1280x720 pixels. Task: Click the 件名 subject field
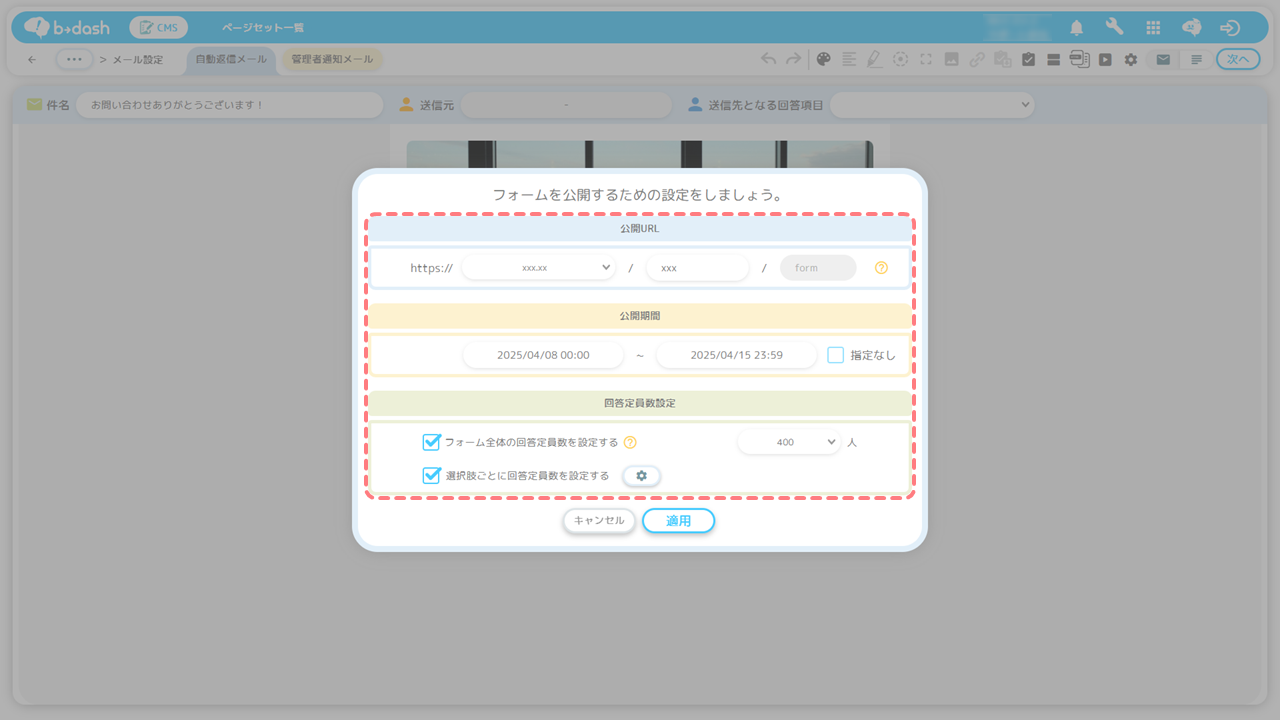[229, 105]
